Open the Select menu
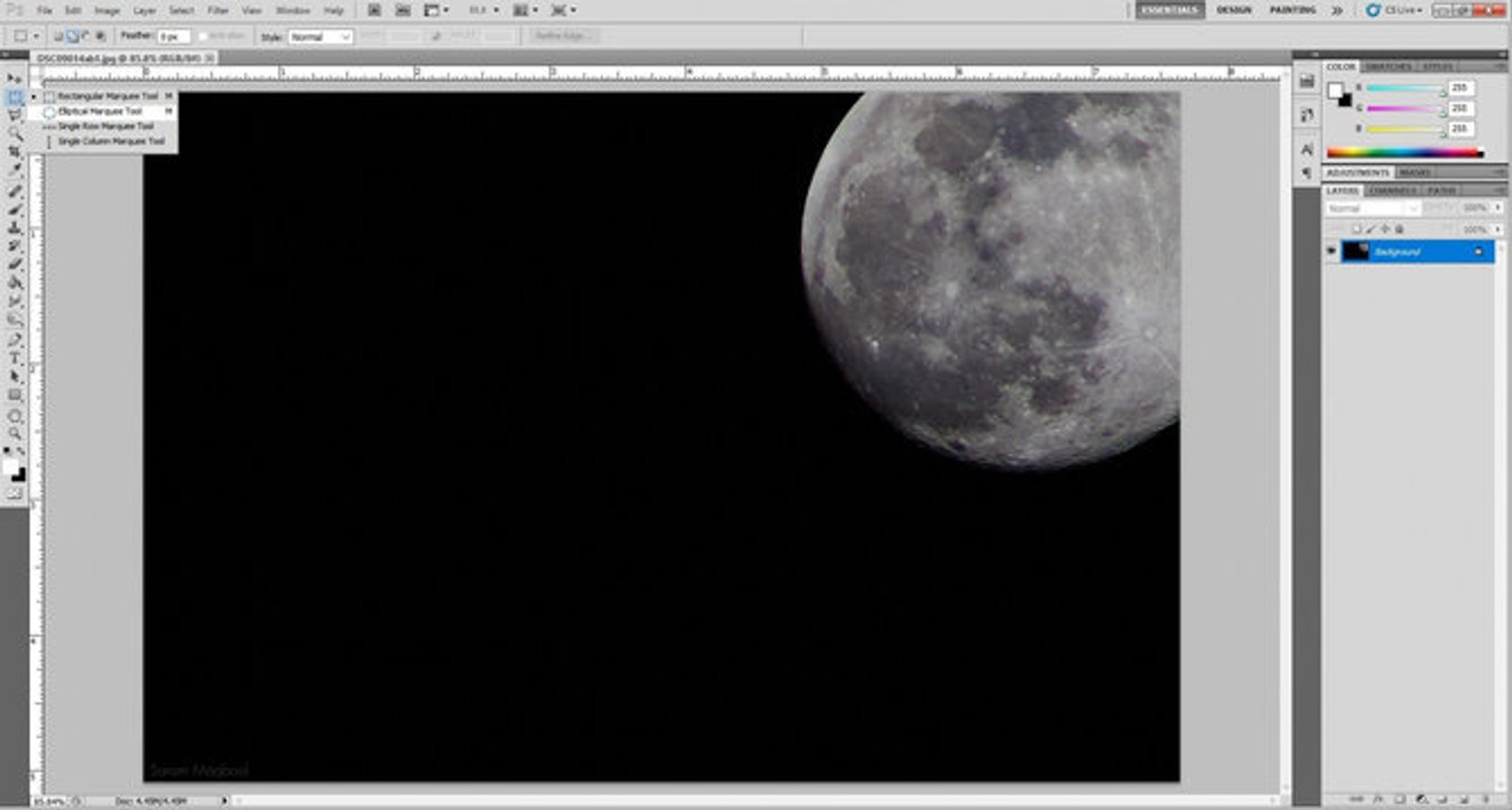Image resolution: width=1512 pixels, height=810 pixels. tap(182, 11)
